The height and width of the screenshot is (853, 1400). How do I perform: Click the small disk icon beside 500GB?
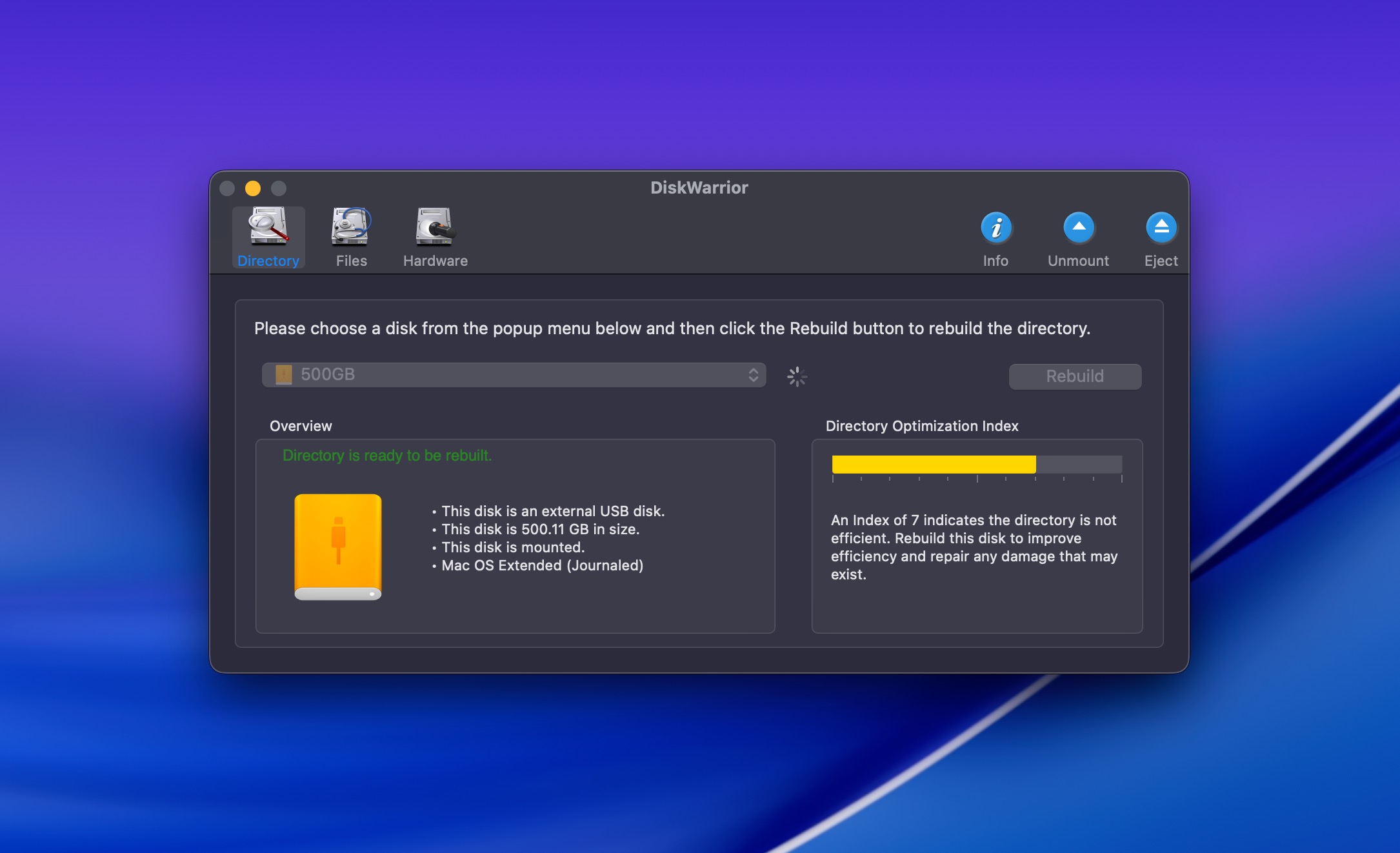tap(284, 374)
